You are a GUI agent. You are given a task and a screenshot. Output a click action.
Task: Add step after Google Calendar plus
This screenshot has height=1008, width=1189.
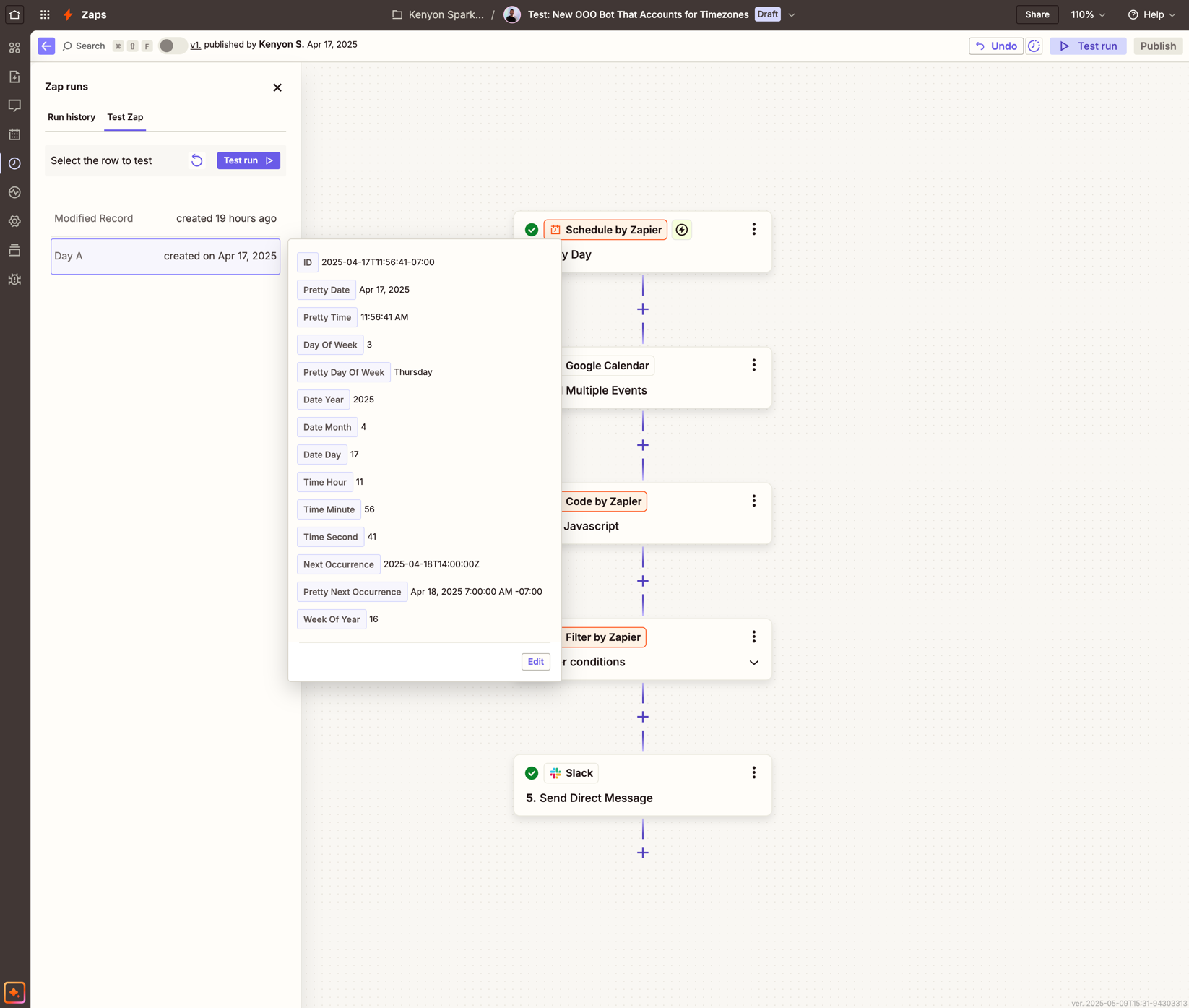pos(643,445)
